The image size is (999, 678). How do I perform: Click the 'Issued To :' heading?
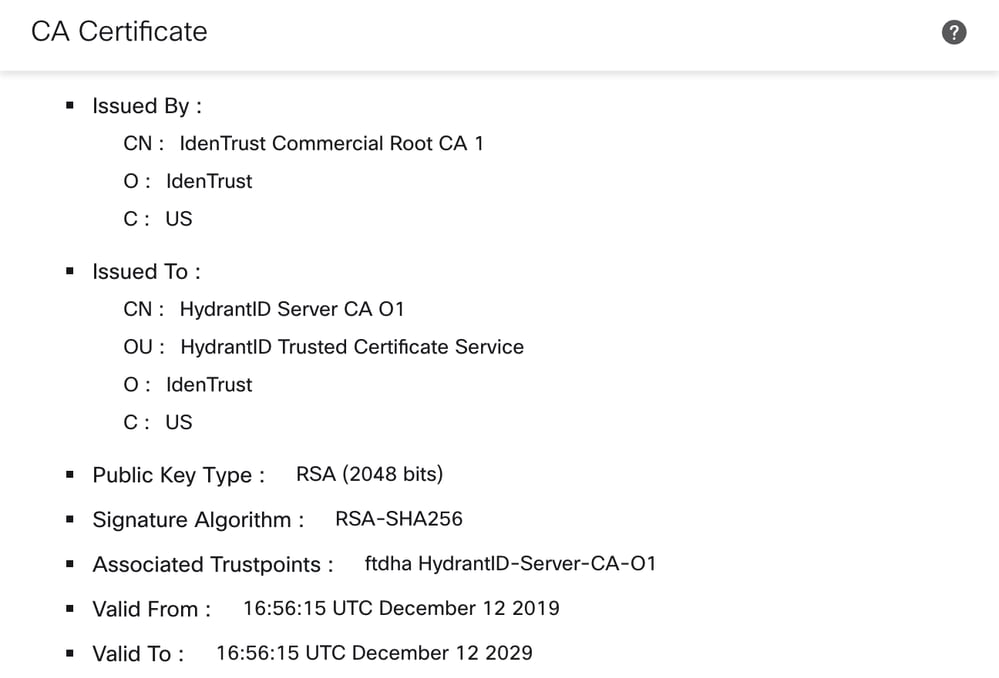(x=147, y=271)
